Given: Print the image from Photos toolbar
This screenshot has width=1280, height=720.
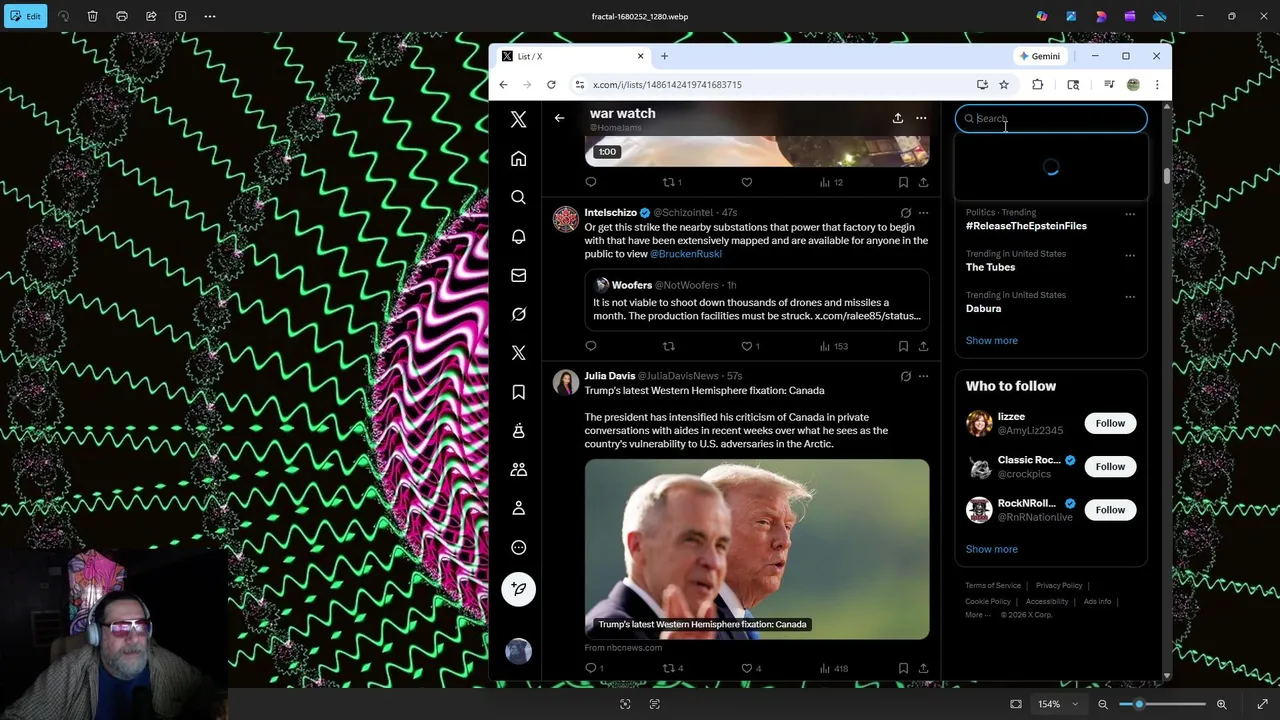Looking at the screenshot, I should coord(122,16).
